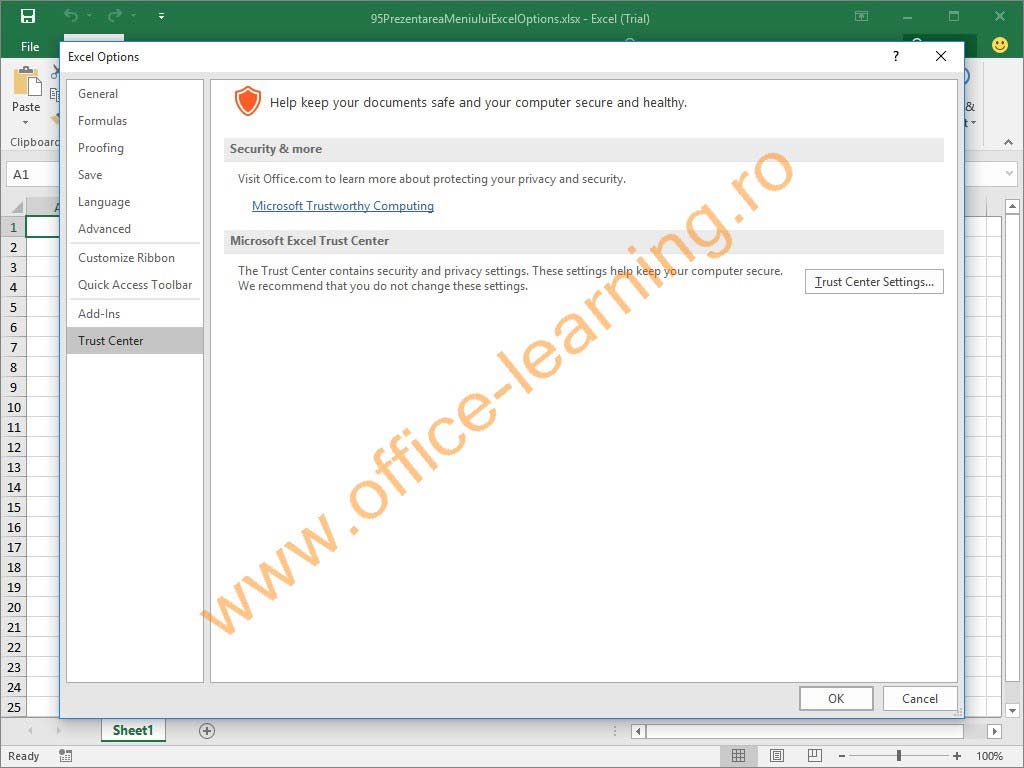Open the Customize Quick Access Toolbar dropdown
The height and width of the screenshot is (768, 1024).
tap(161, 16)
